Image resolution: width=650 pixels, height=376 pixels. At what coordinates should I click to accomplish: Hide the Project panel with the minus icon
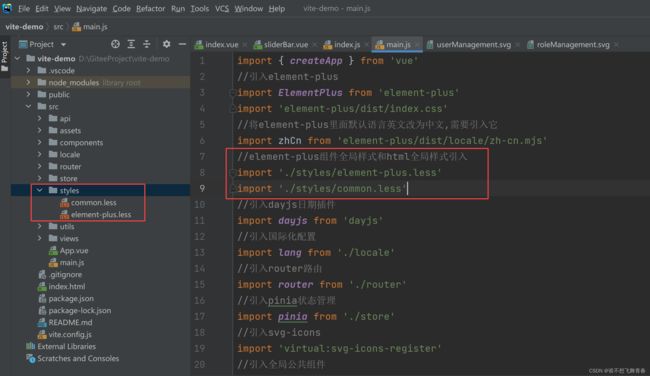pos(182,44)
